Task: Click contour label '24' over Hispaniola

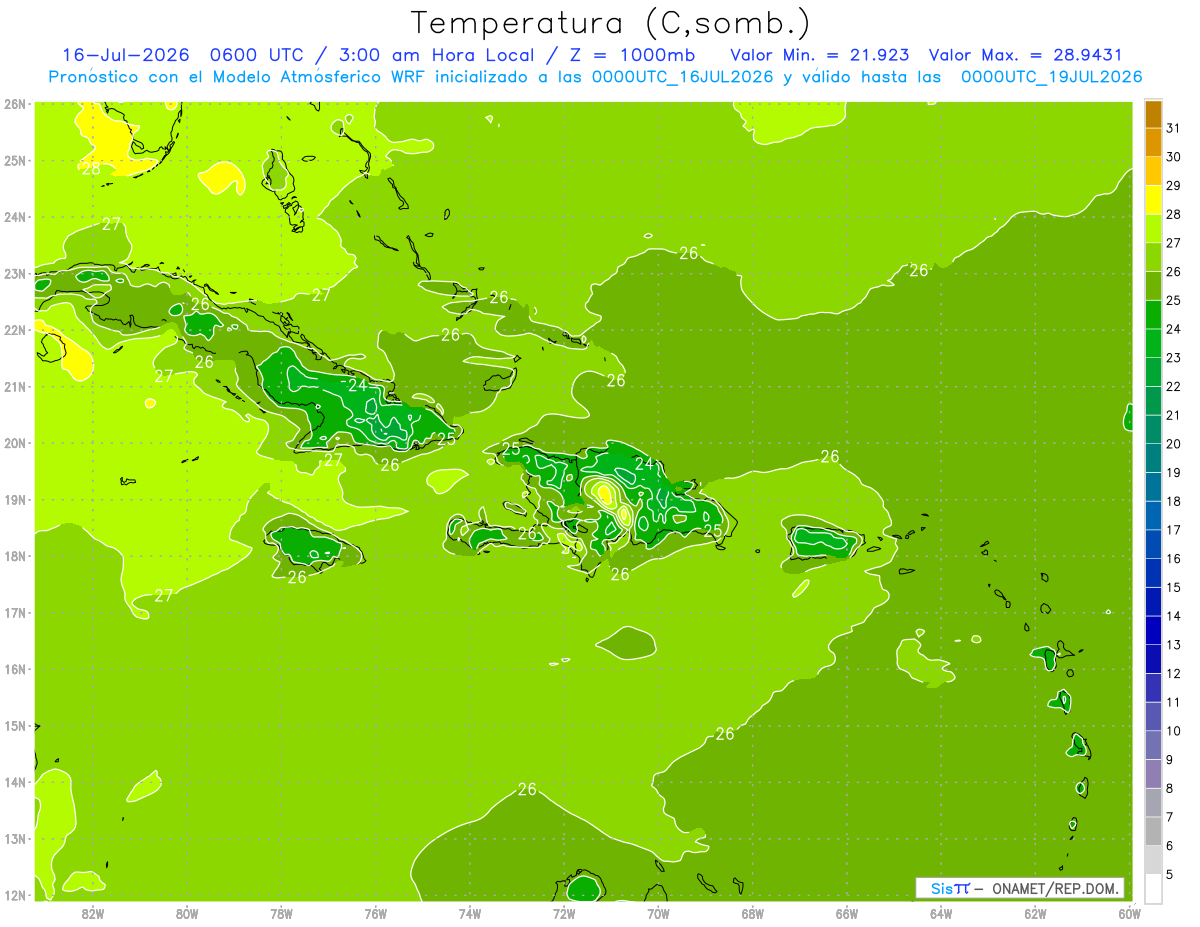Action: (644, 463)
